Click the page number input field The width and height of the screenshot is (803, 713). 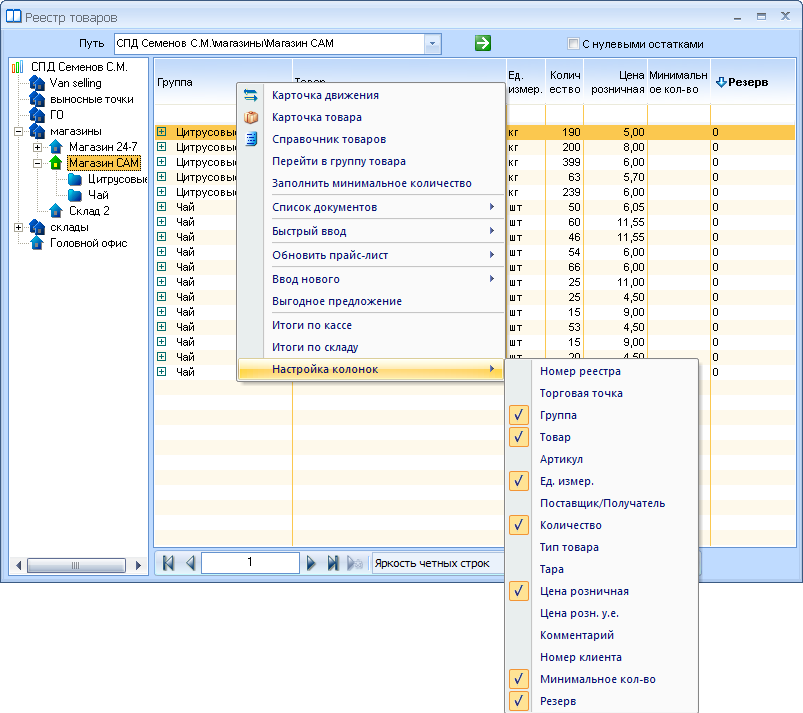tap(250, 562)
